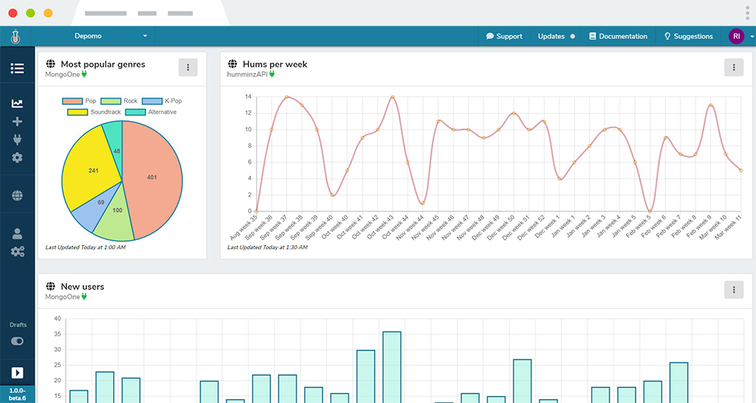Open the user icon in sidebar

click(x=17, y=233)
